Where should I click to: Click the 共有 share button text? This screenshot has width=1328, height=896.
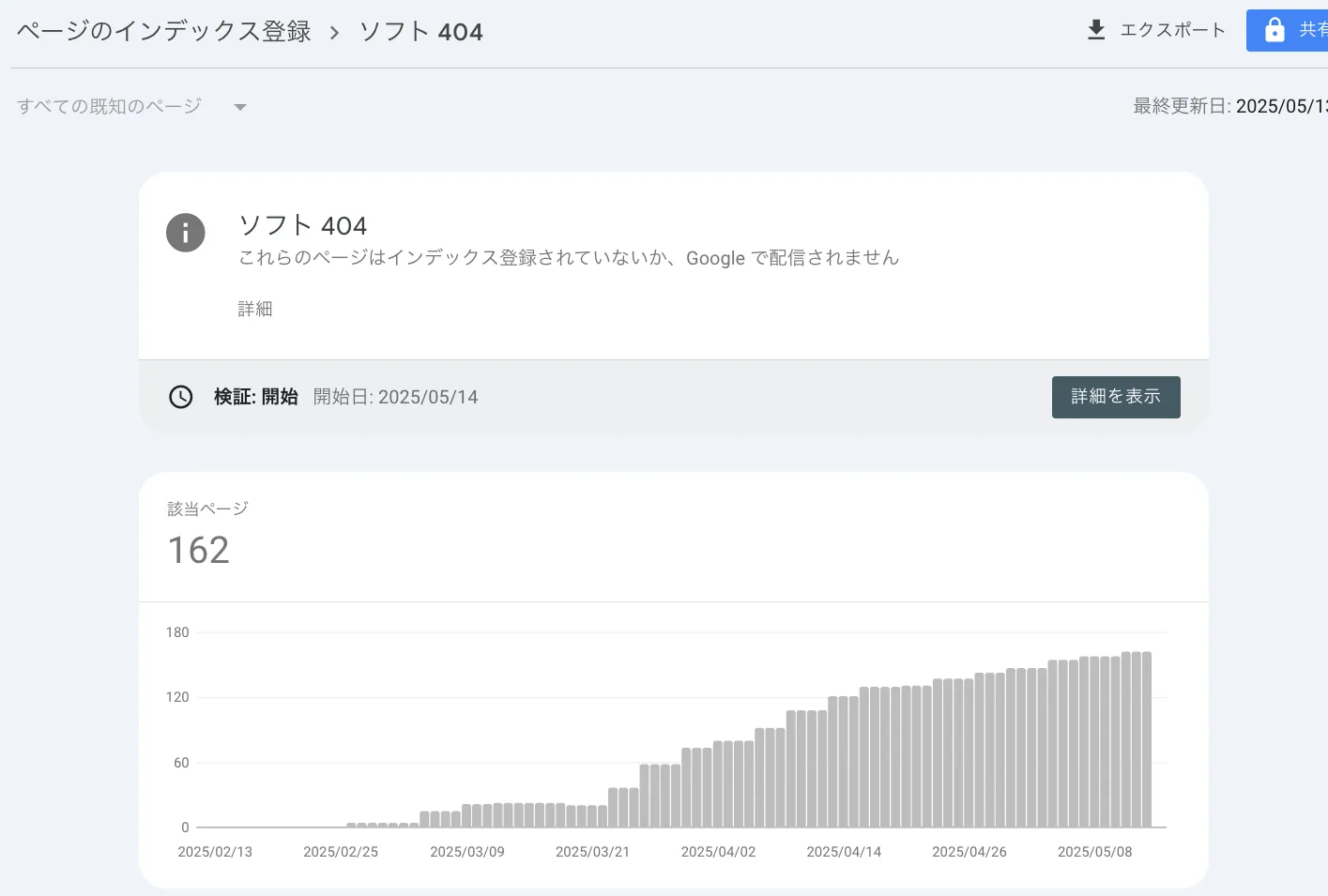(1312, 30)
